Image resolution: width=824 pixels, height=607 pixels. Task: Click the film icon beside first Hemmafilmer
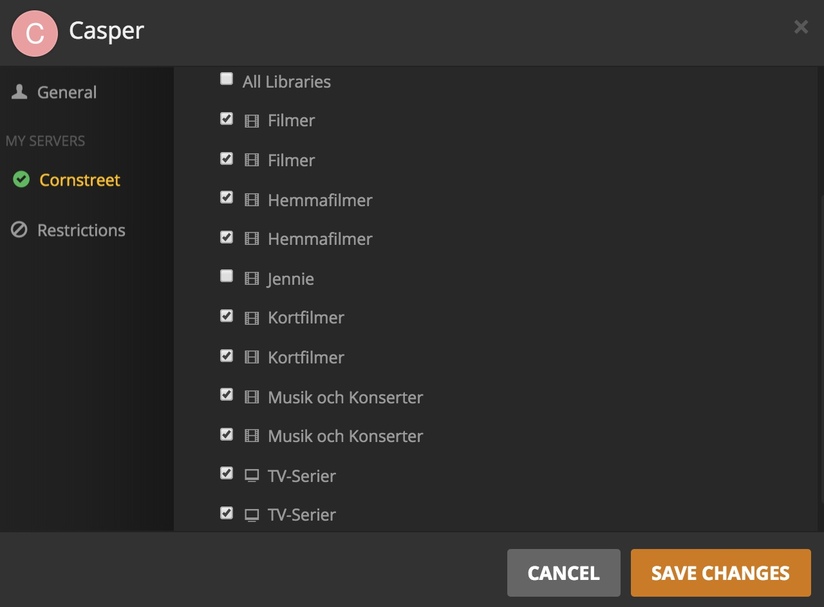(x=252, y=200)
